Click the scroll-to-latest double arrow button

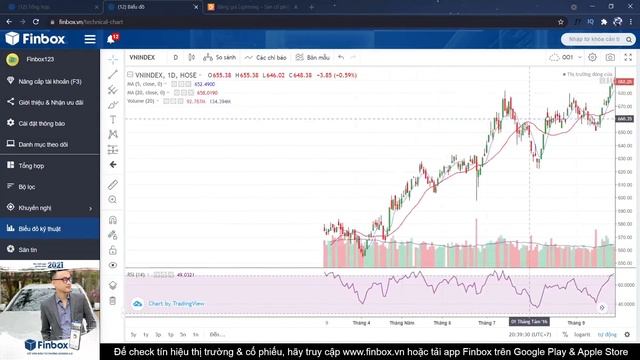(x=602, y=307)
